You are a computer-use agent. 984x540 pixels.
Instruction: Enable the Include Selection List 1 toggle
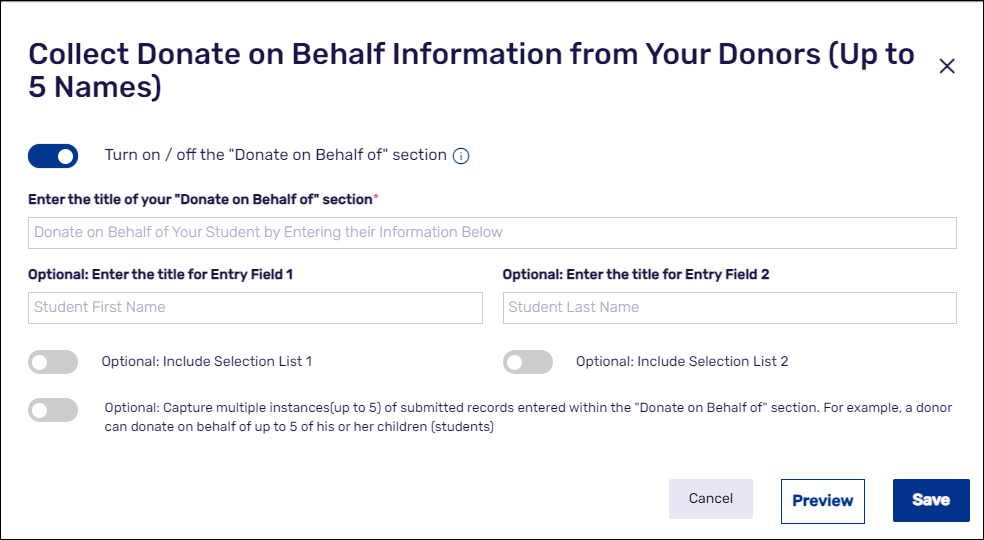coord(53,362)
